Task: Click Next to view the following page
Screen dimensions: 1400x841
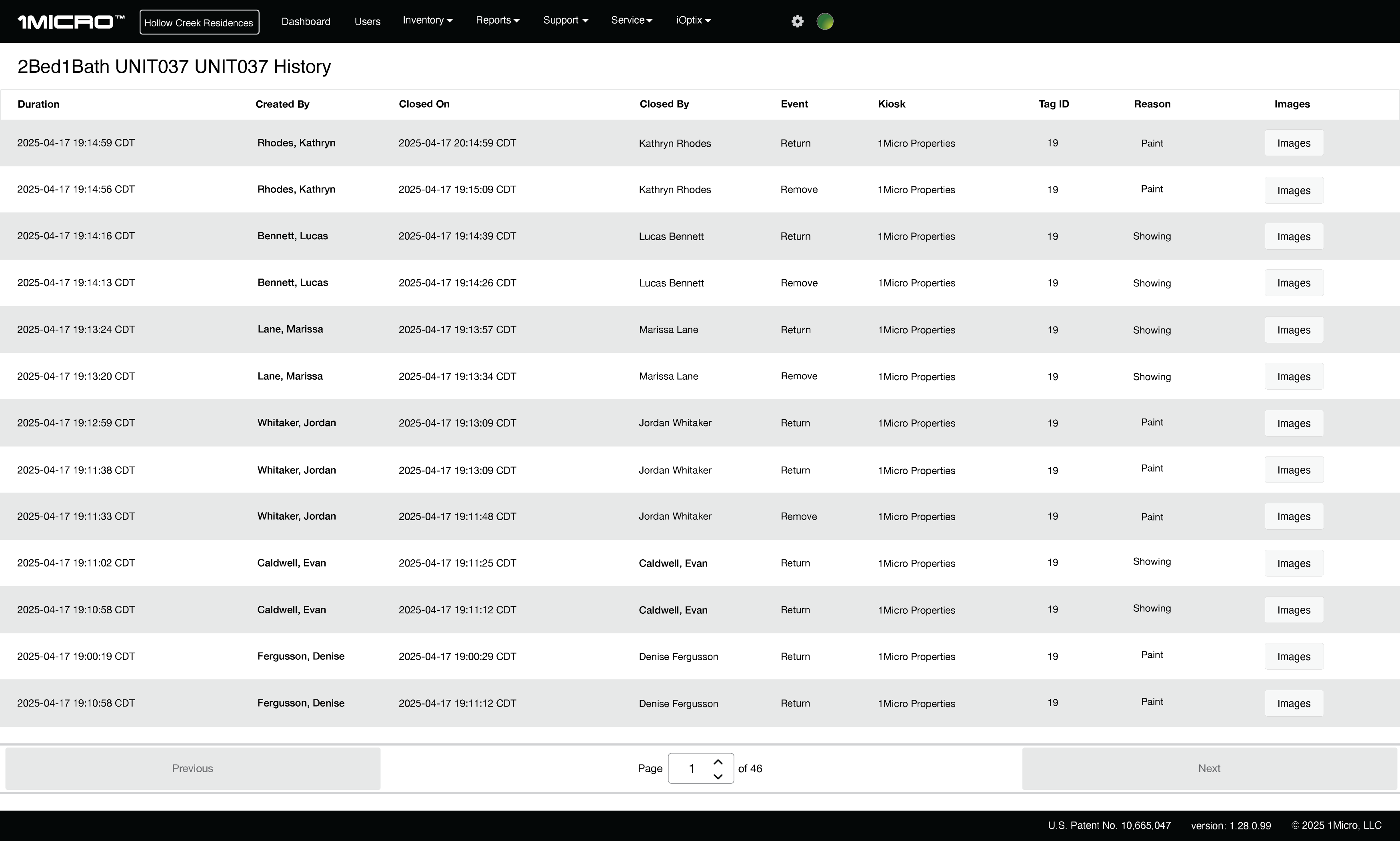Action: click(x=1210, y=768)
